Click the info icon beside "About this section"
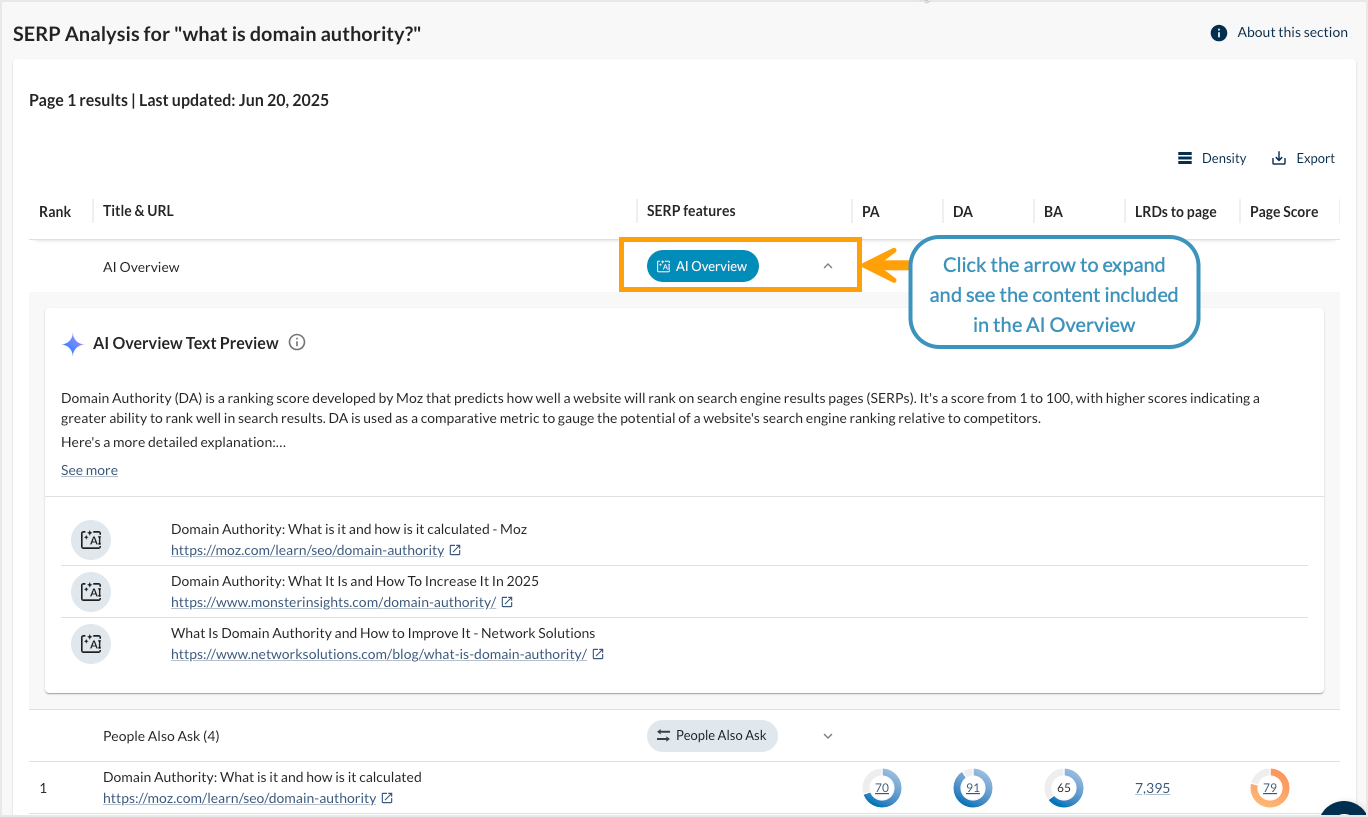Viewport: 1368px width, 817px height. pyautogui.click(x=1219, y=32)
